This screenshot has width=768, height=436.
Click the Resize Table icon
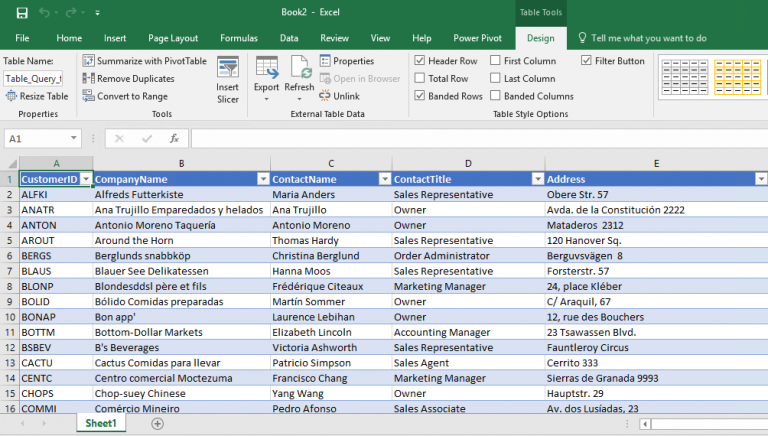11,96
